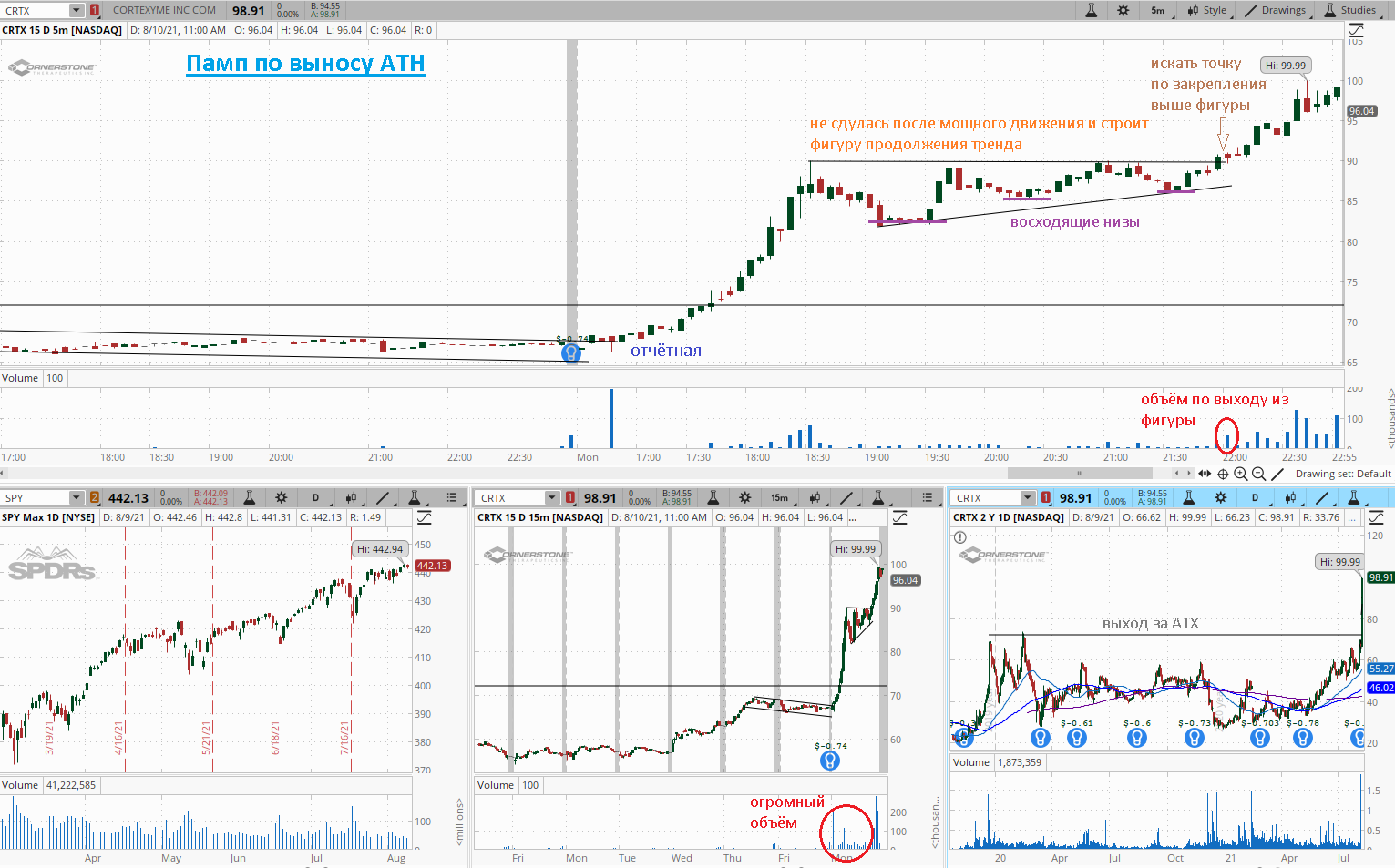The image size is (1395, 868).
Task: Open the 5m timeframe selector in the top chart
Action: (x=1157, y=10)
